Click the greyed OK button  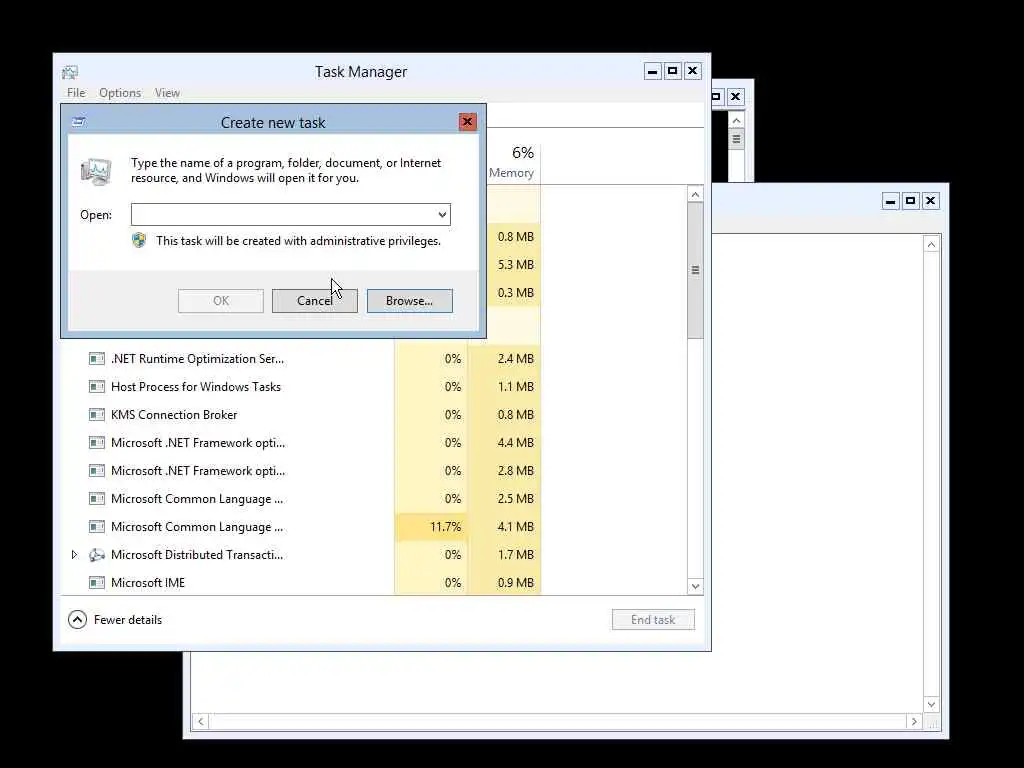tap(221, 301)
